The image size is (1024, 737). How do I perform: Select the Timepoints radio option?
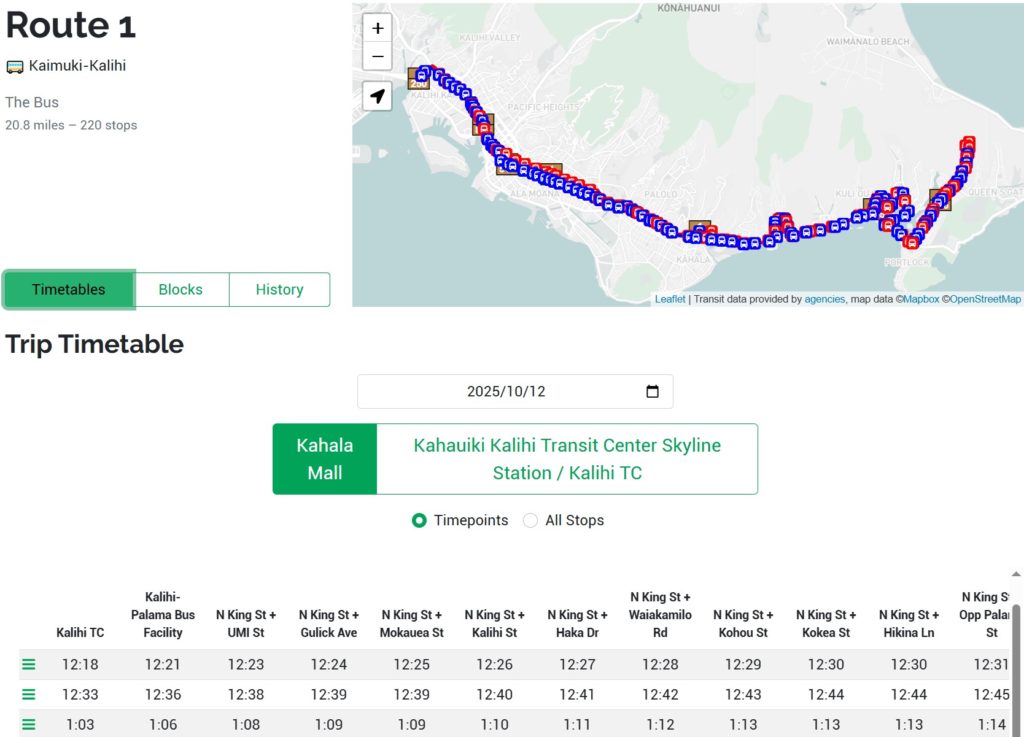[420, 520]
